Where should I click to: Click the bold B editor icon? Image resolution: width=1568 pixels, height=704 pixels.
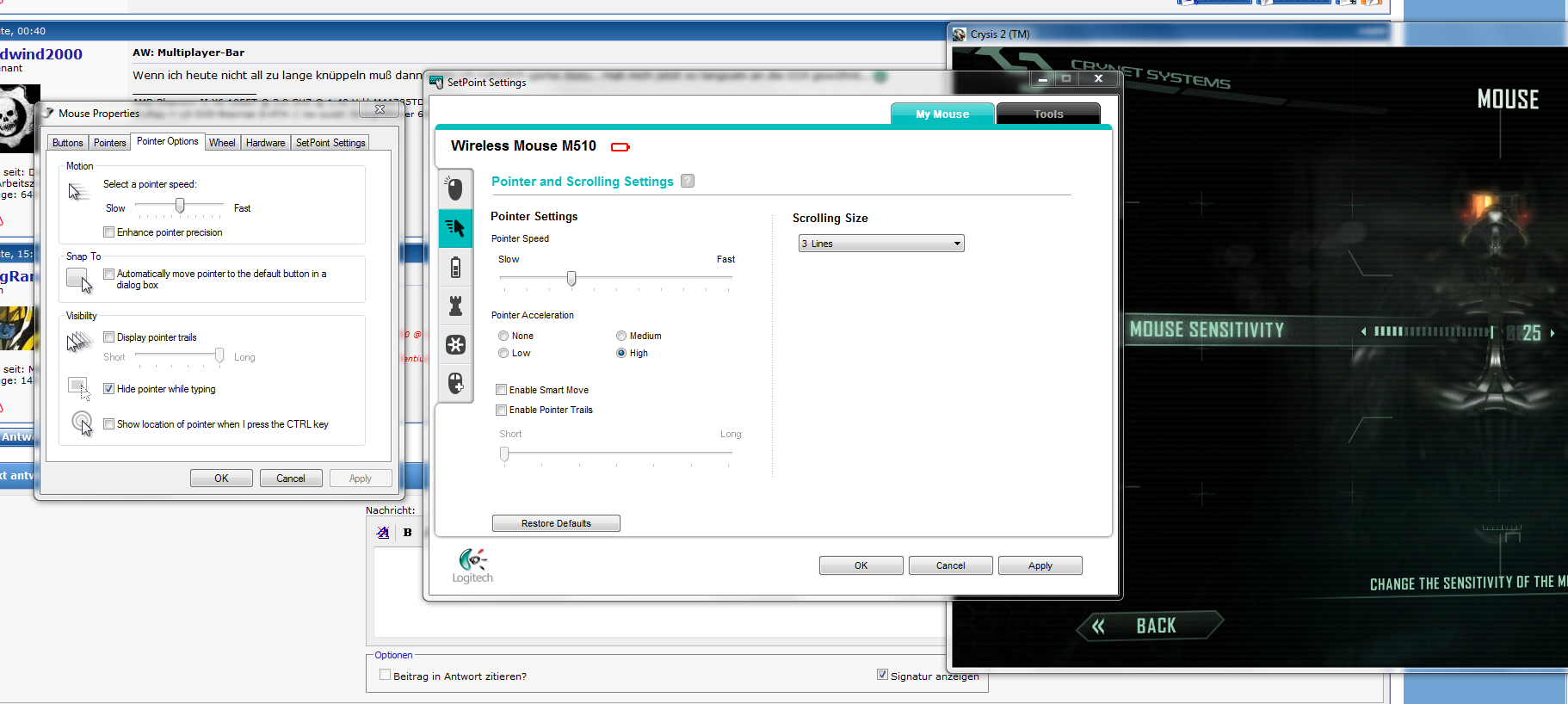408,533
